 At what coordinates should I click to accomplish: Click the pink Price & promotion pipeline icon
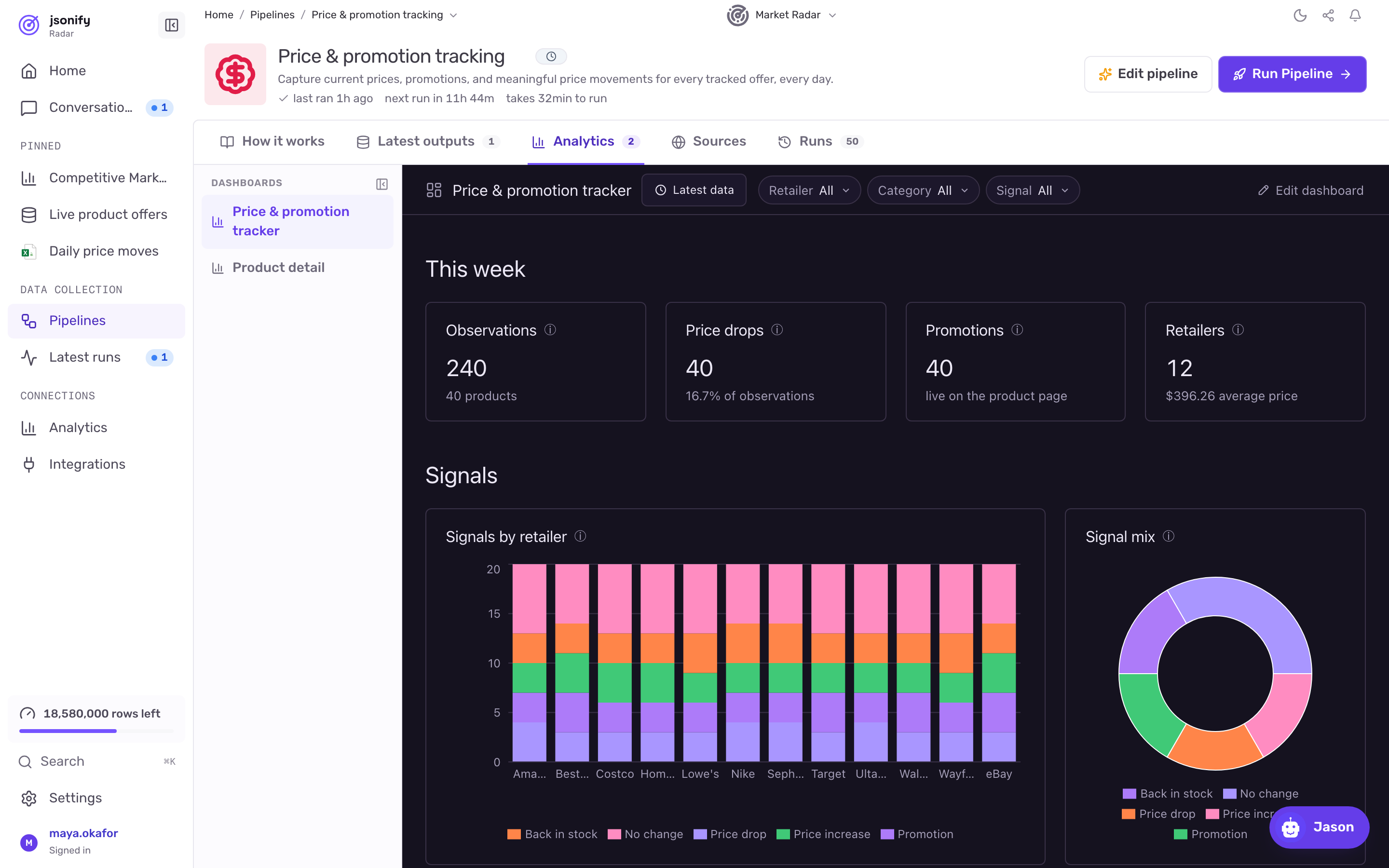coord(235,74)
